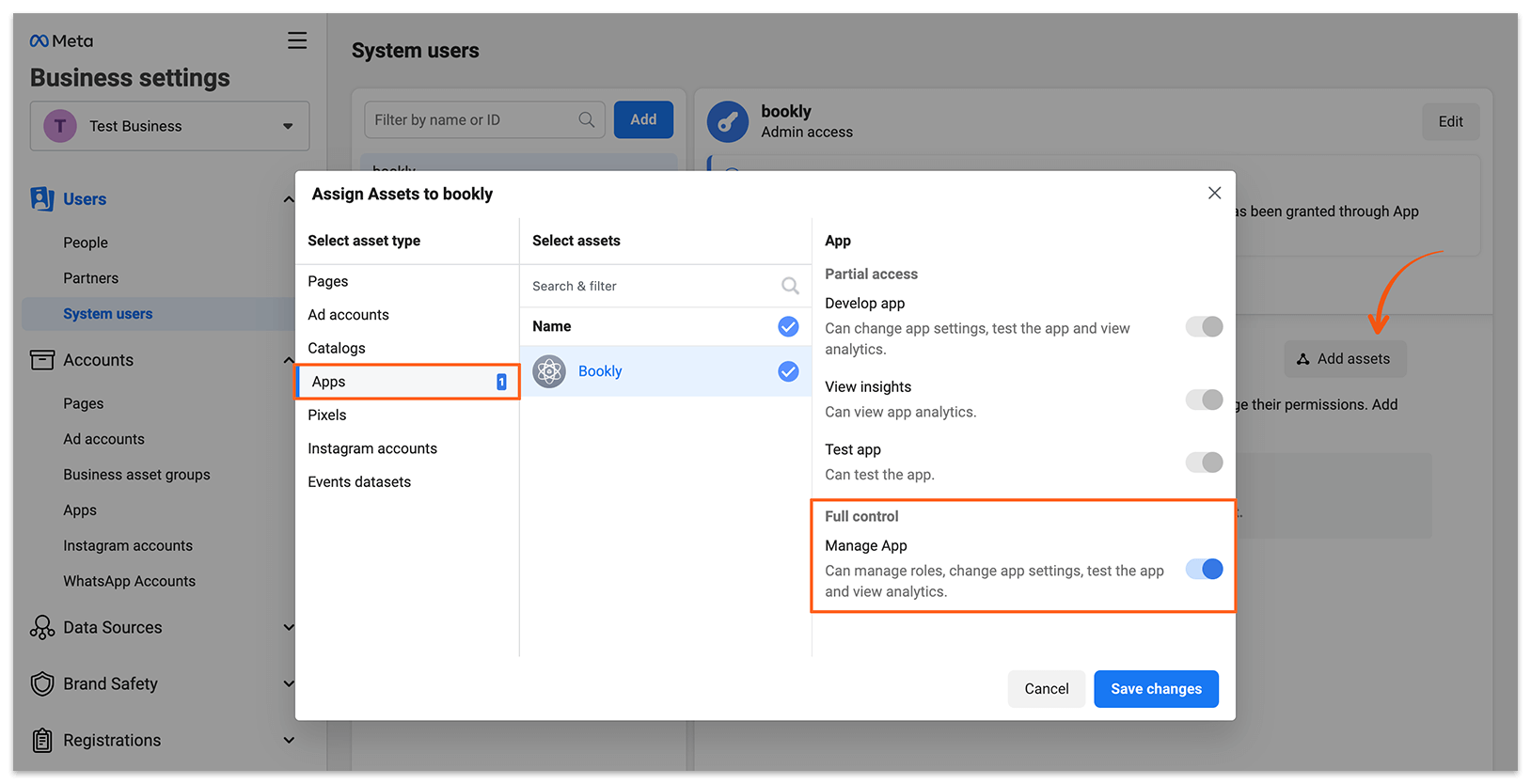The height and width of the screenshot is (784, 1531).
Task: Click the Test Business avatar icon
Action: coord(60,125)
